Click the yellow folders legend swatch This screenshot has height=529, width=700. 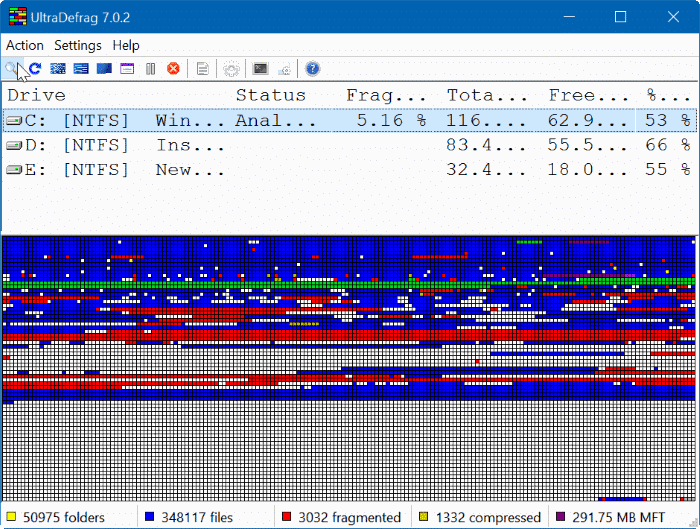(x=11, y=517)
